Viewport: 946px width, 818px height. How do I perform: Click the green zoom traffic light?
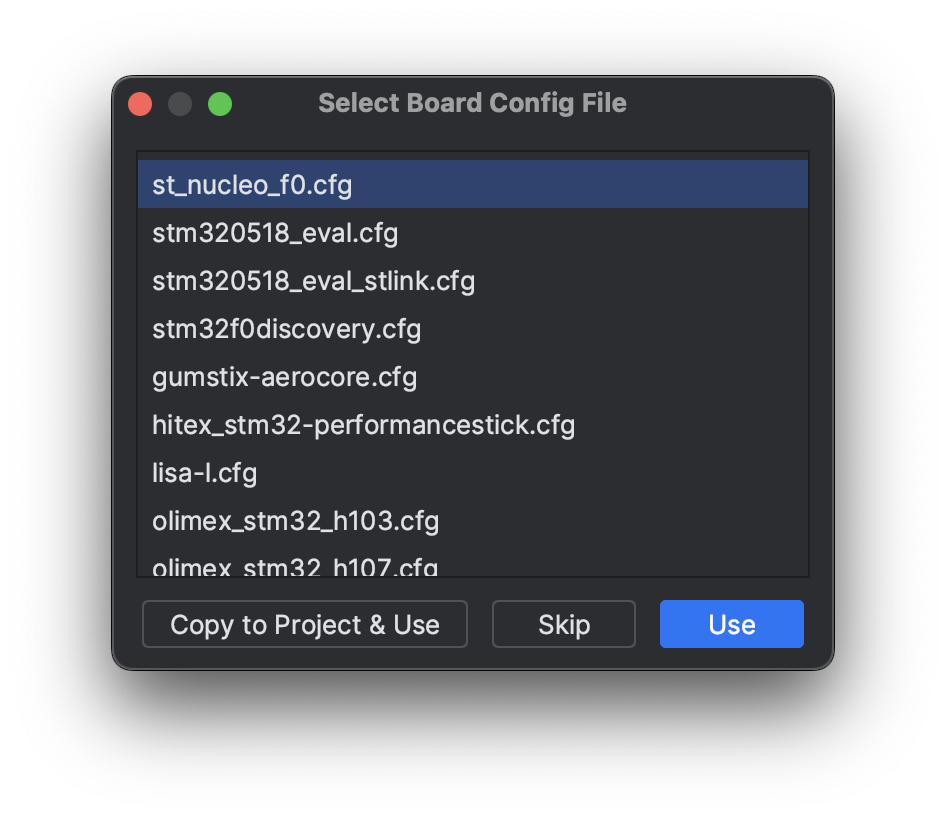(220, 103)
